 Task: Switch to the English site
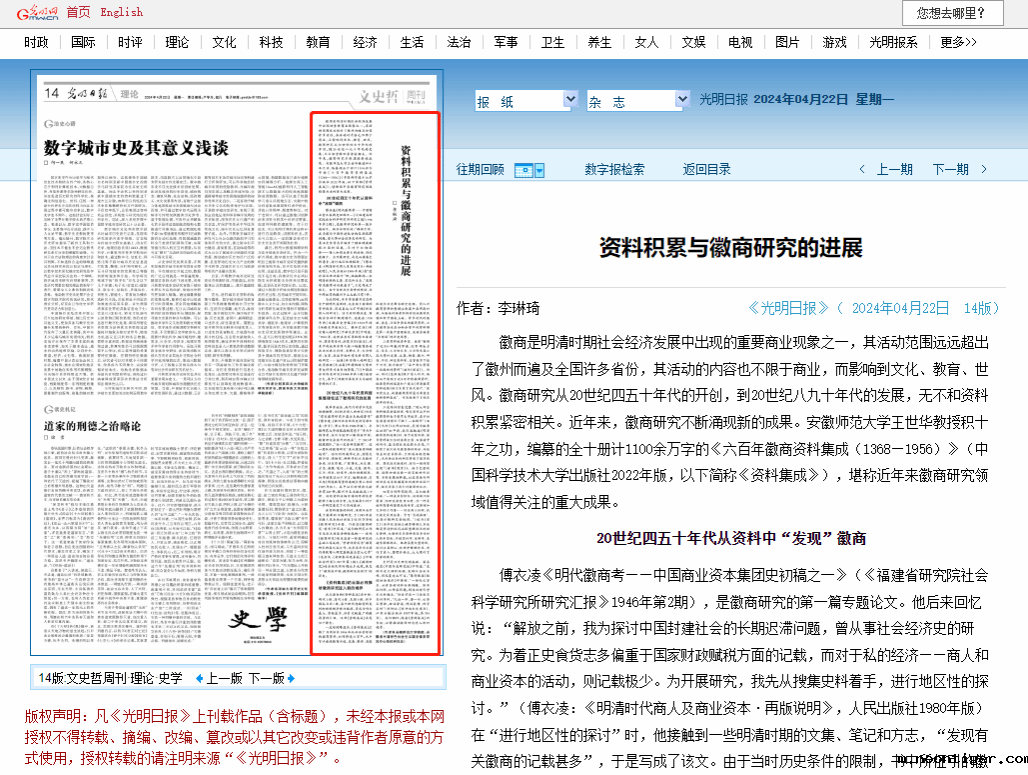click(121, 12)
